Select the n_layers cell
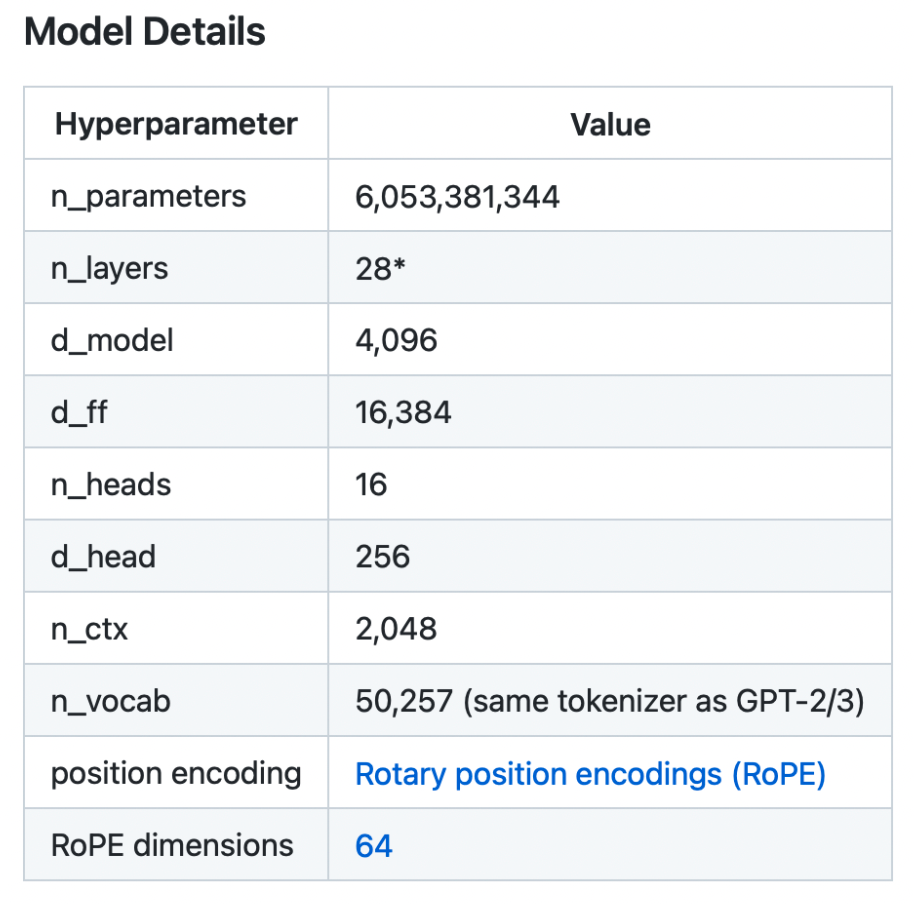The width and height of the screenshot is (914, 904). click(x=110, y=268)
